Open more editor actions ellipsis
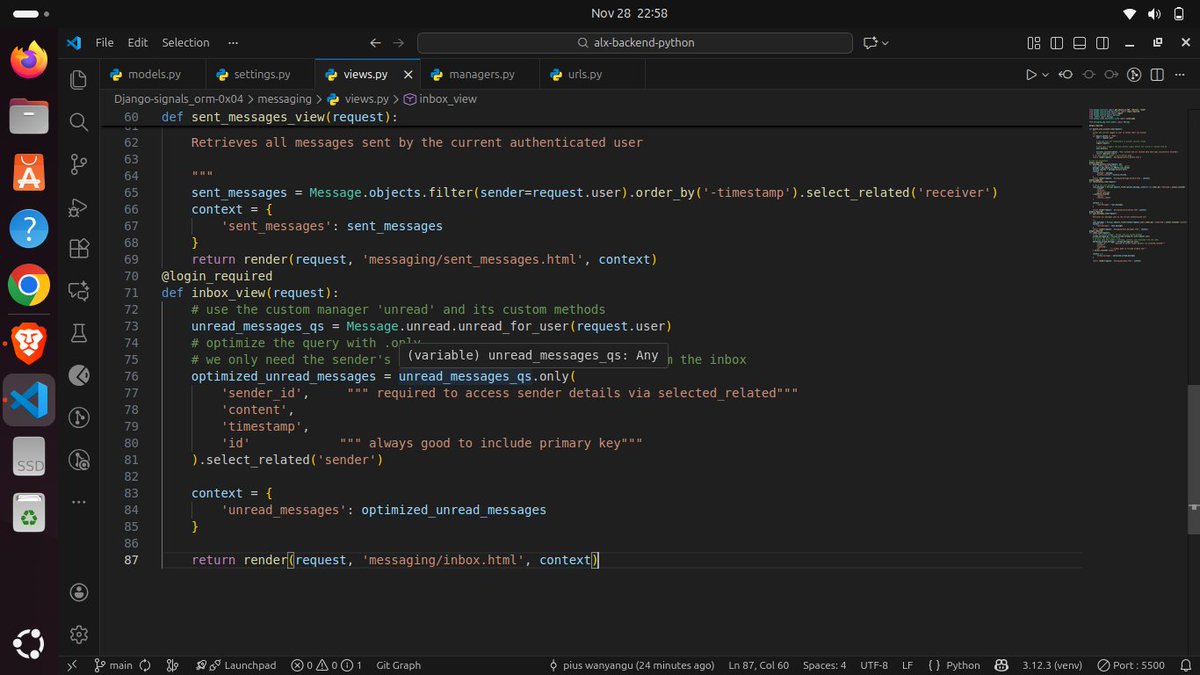This screenshot has width=1200, height=675. pos(1179,75)
